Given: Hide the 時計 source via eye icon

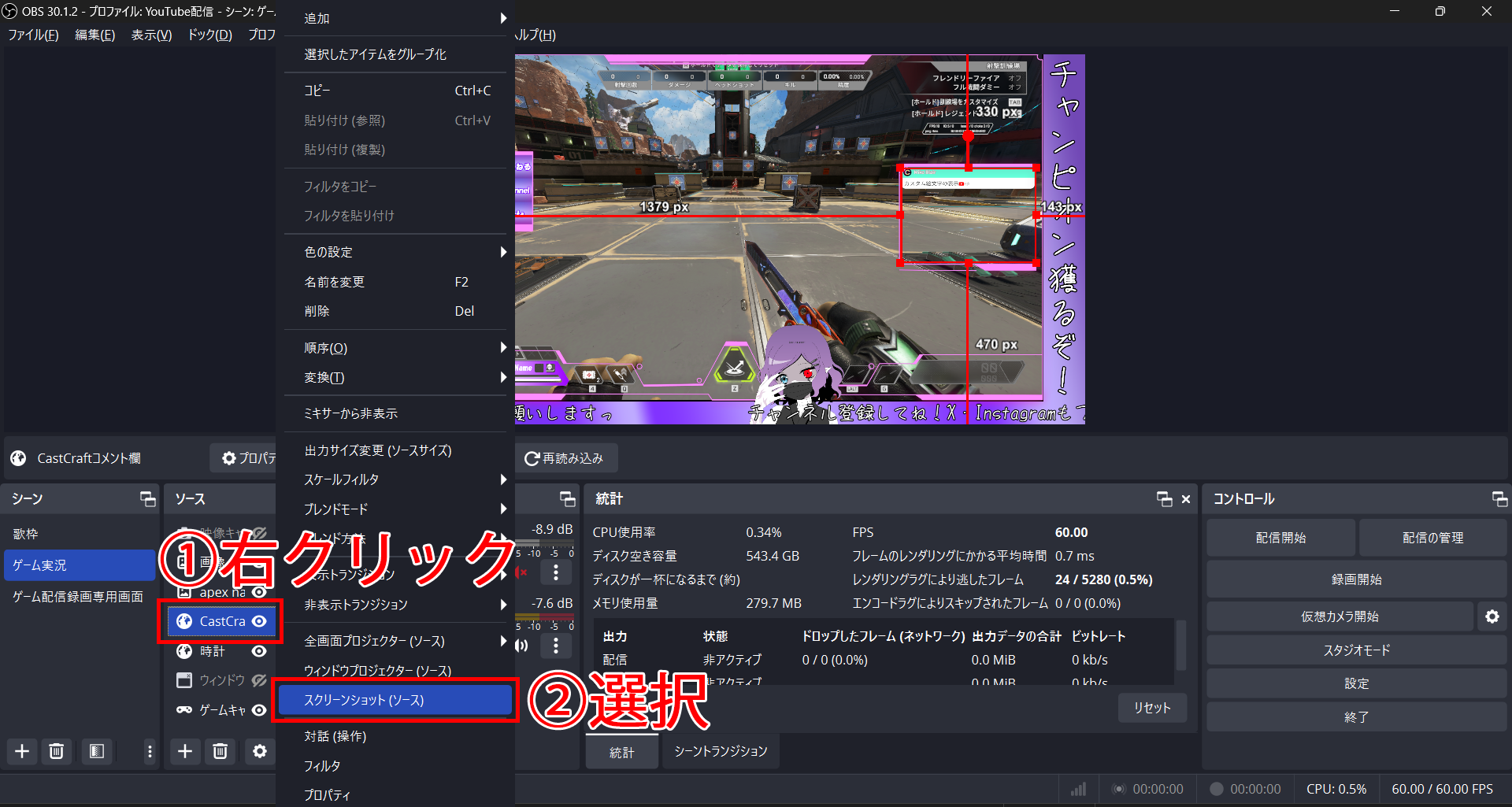Looking at the screenshot, I should click(x=259, y=651).
